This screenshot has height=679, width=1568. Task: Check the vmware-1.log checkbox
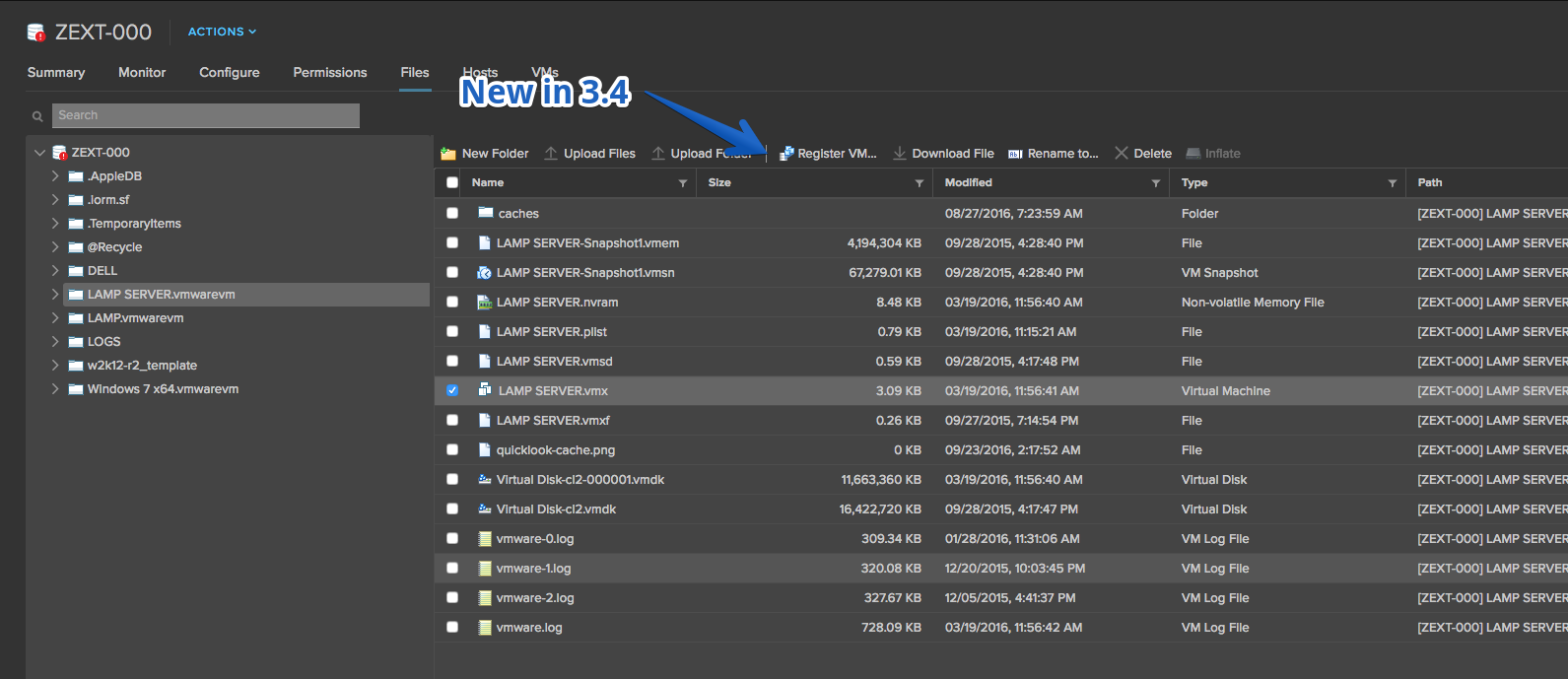tap(452, 568)
